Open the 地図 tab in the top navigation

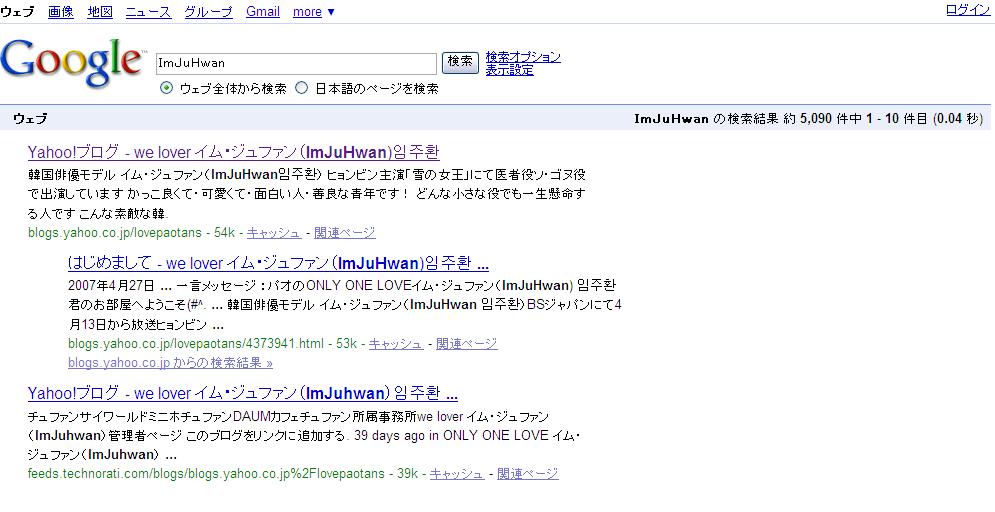100,11
